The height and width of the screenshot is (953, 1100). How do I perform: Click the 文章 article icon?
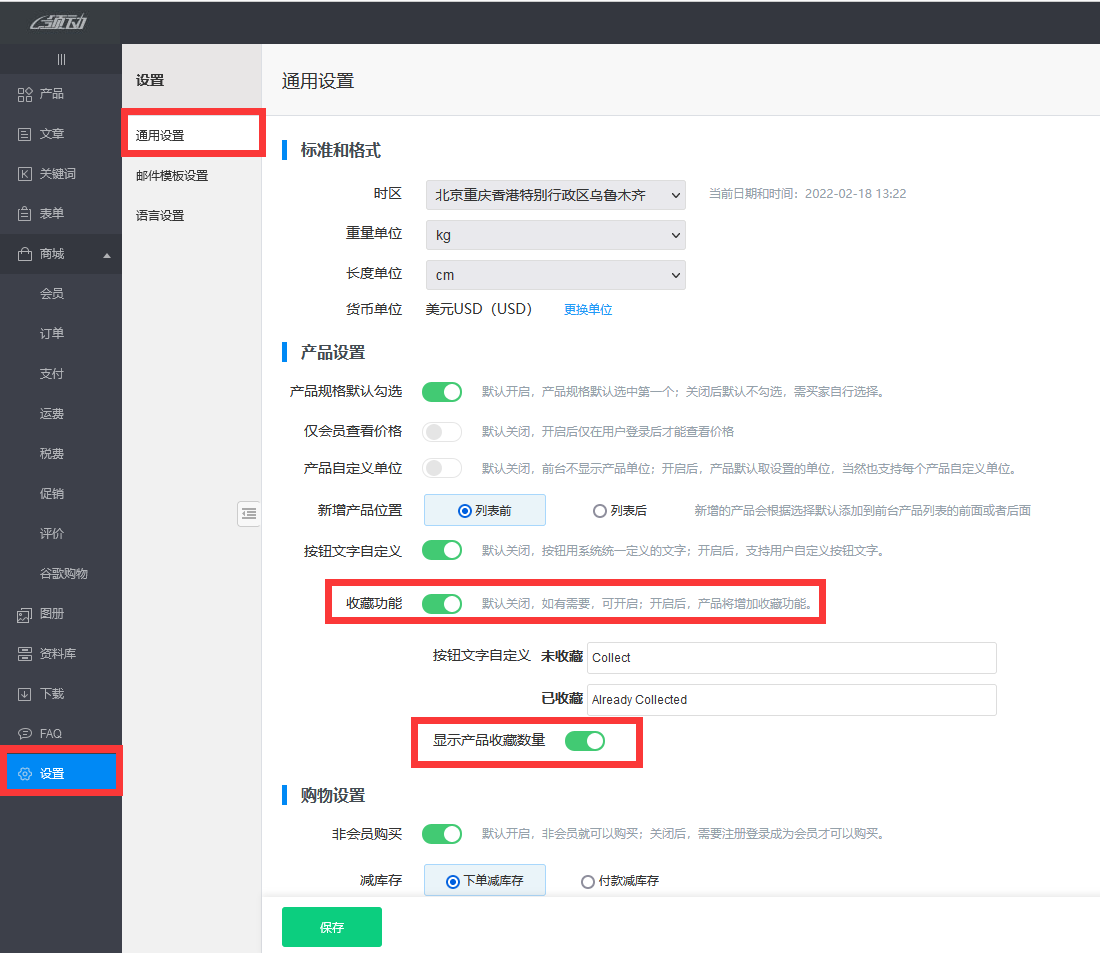(x=26, y=134)
